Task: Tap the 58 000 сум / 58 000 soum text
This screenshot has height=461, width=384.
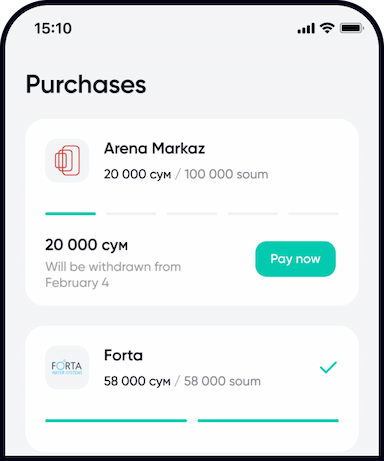Action: (x=182, y=381)
